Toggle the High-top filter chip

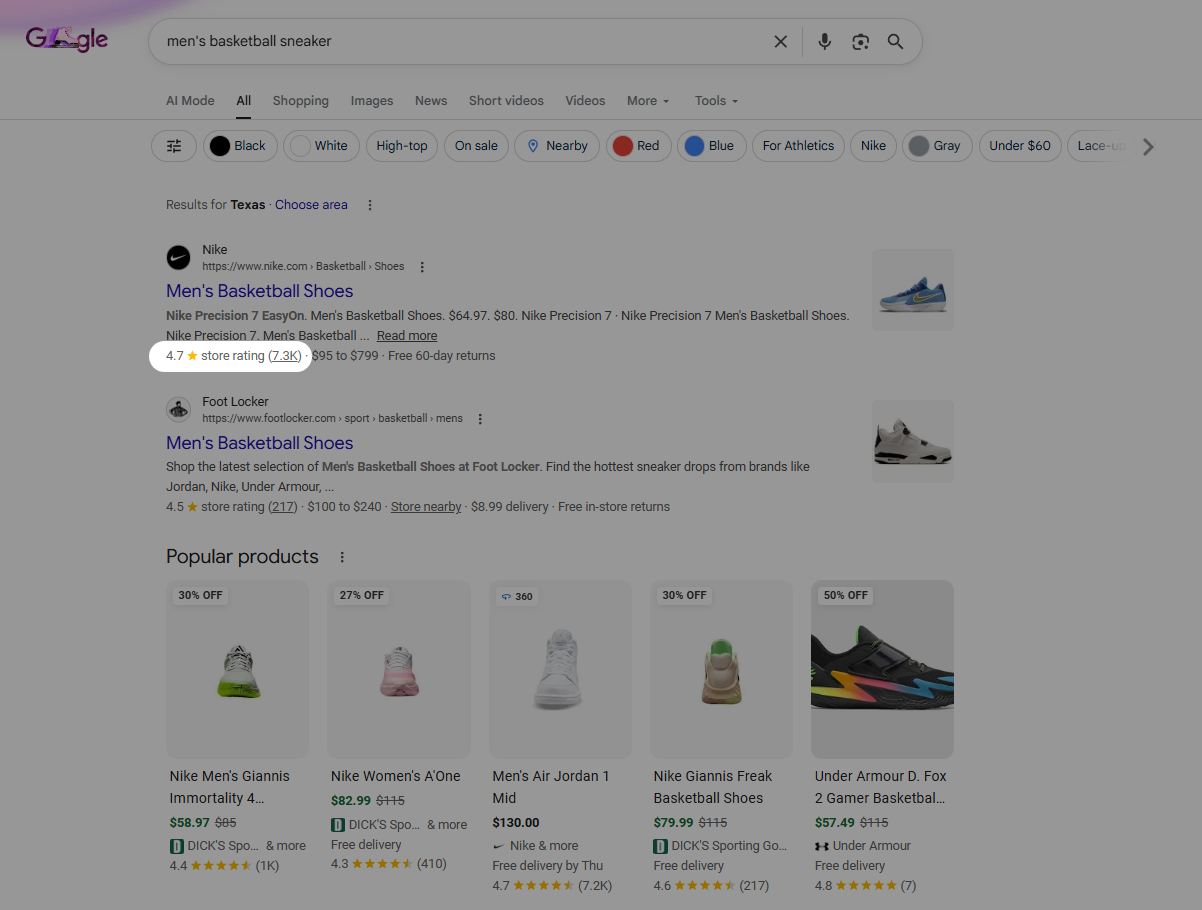tap(402, 146)
